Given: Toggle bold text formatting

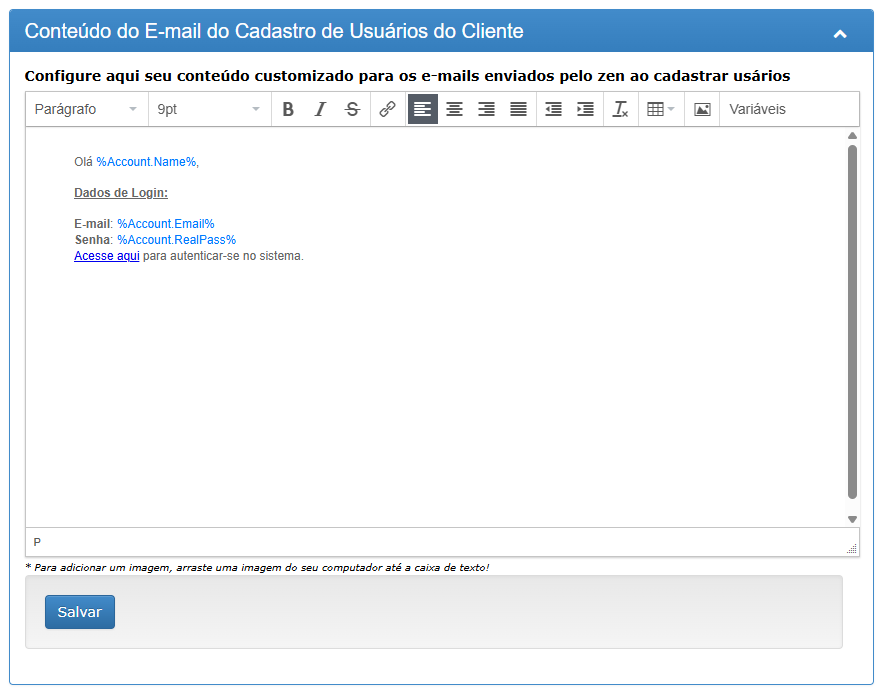Looking at the screenshot, I should pyautogui.click(x=288, y=109).
